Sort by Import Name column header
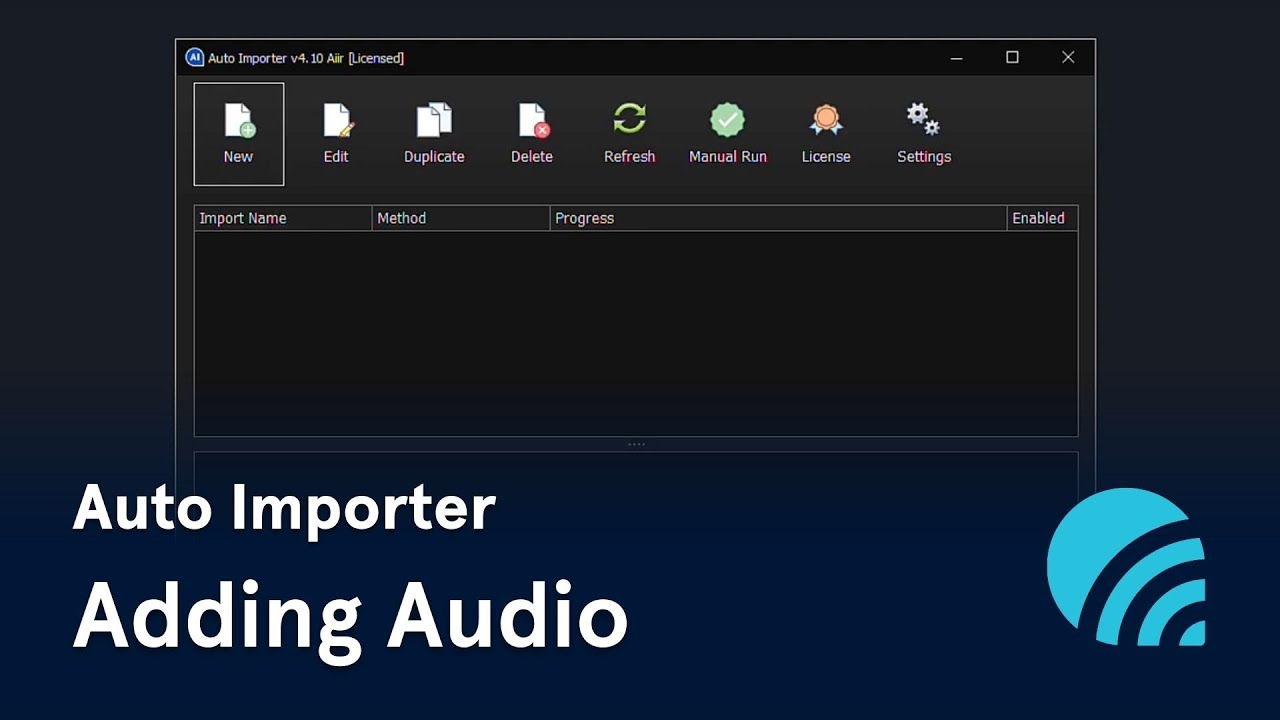 tap(283, 218)
